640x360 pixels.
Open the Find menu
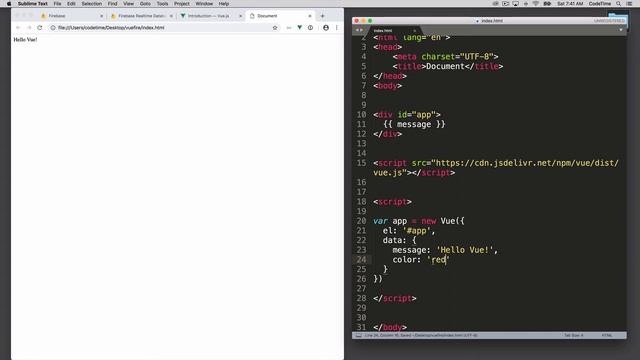point(112,4)
